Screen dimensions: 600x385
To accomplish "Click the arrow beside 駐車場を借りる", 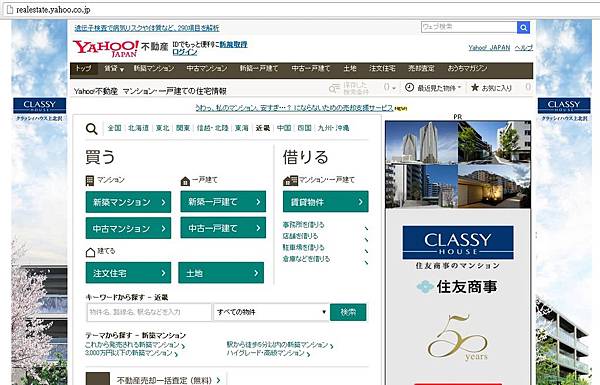I will [366, 251].
